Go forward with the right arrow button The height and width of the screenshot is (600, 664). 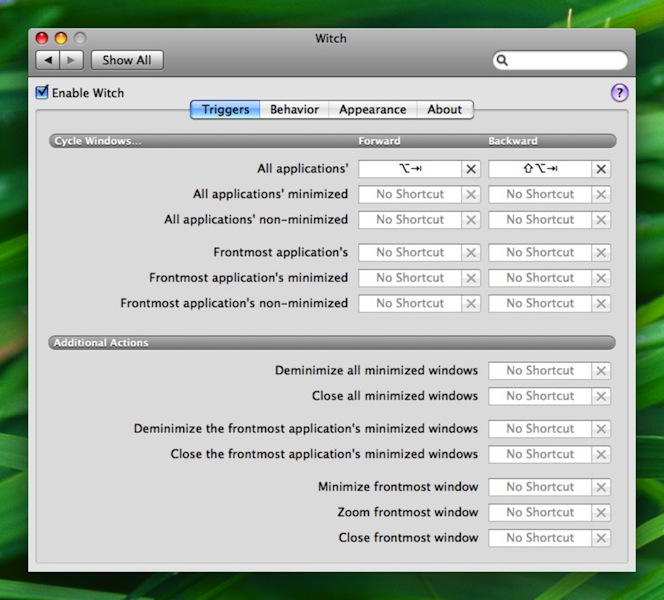click(73, 60)
